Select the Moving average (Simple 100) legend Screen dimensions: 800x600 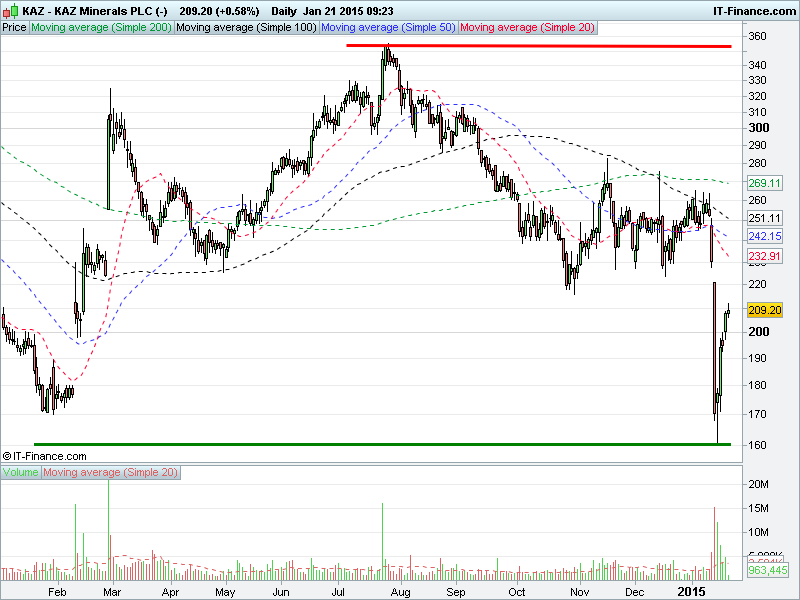coord(246,28)
